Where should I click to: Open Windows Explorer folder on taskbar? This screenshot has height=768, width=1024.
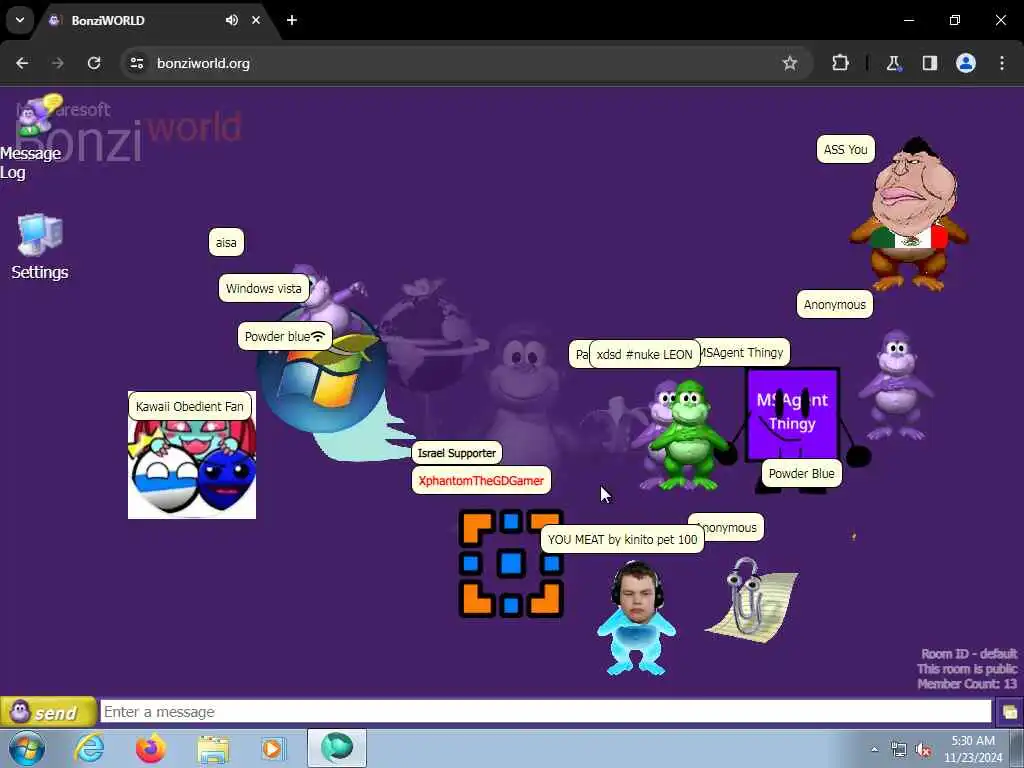tap(213, 750)
